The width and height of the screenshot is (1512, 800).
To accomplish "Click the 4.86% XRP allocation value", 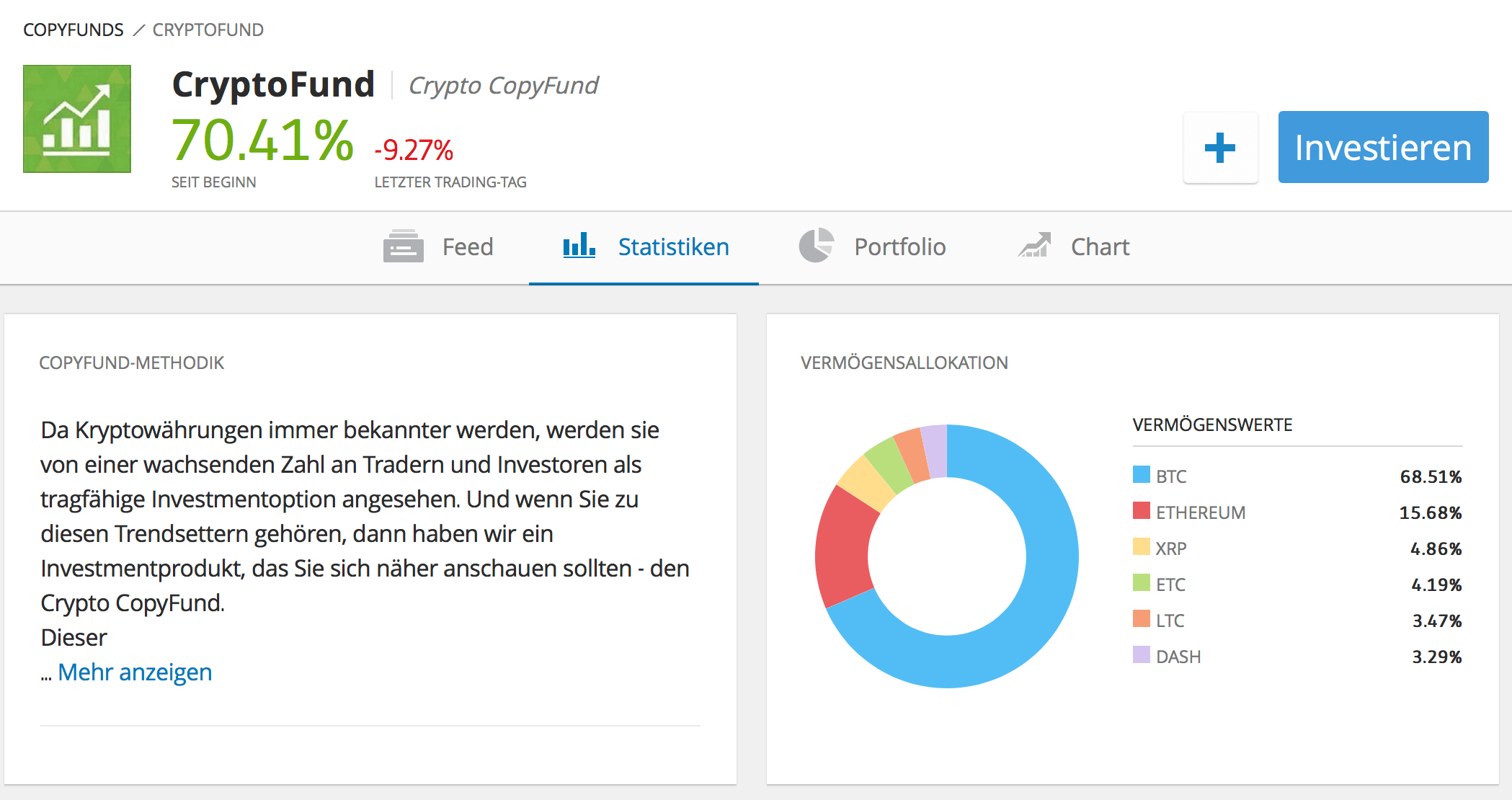I will click(1436, 548).
